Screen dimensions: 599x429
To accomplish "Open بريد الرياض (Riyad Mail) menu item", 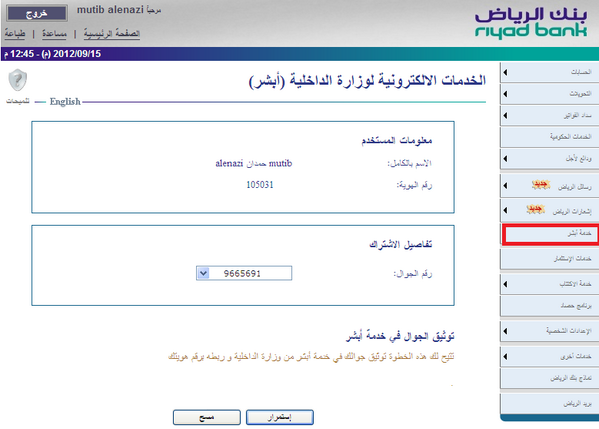I will (x=549, y=403).
